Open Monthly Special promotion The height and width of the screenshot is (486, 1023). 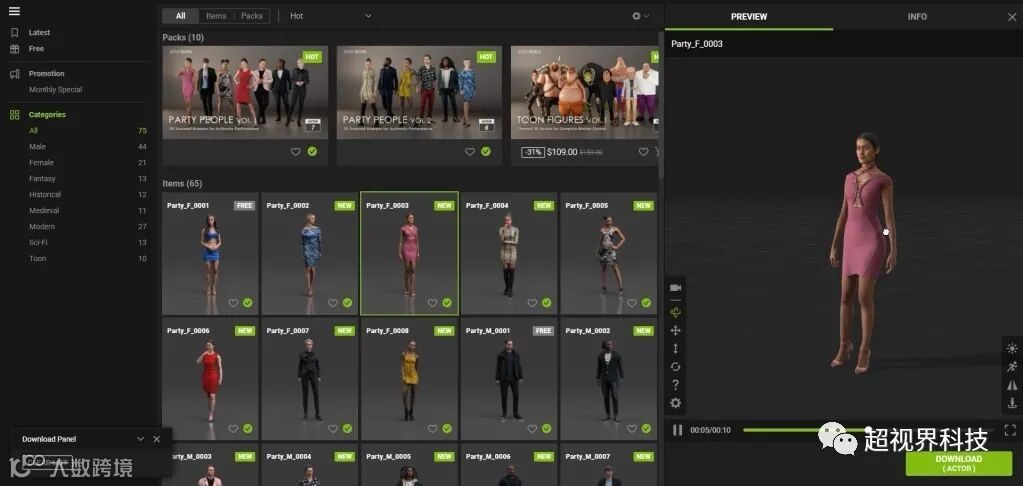click(x=55, y=90)
